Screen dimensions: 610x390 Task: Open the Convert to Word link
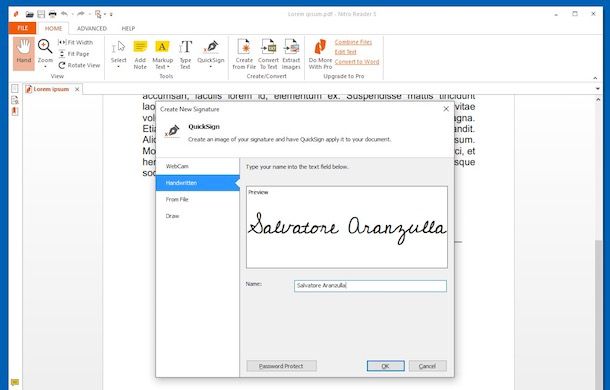357,61
